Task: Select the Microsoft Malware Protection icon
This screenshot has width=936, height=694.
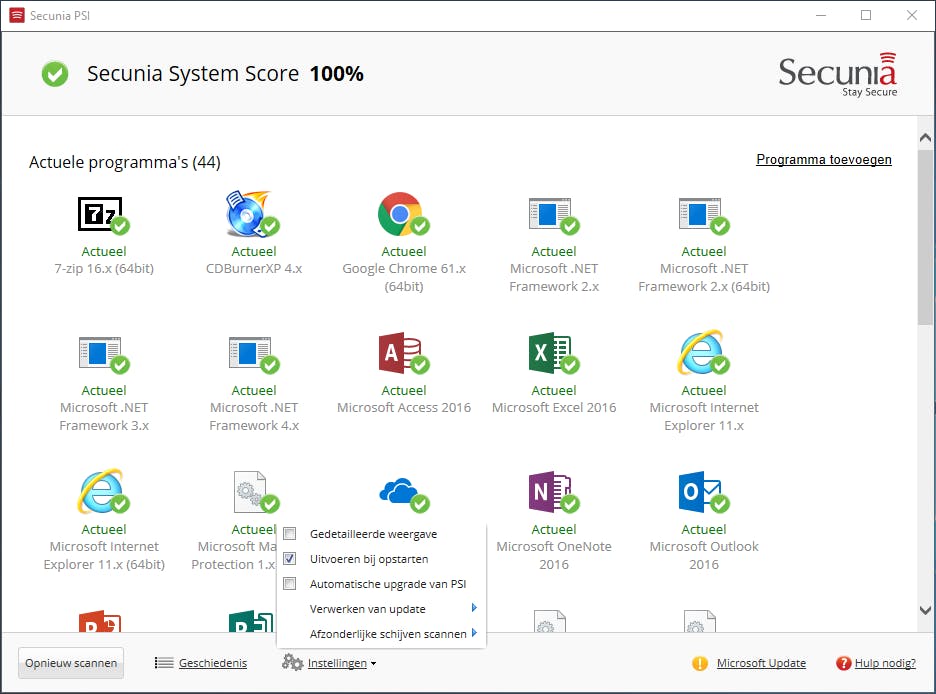Action: pyautogui.click(x=255, y=492)
